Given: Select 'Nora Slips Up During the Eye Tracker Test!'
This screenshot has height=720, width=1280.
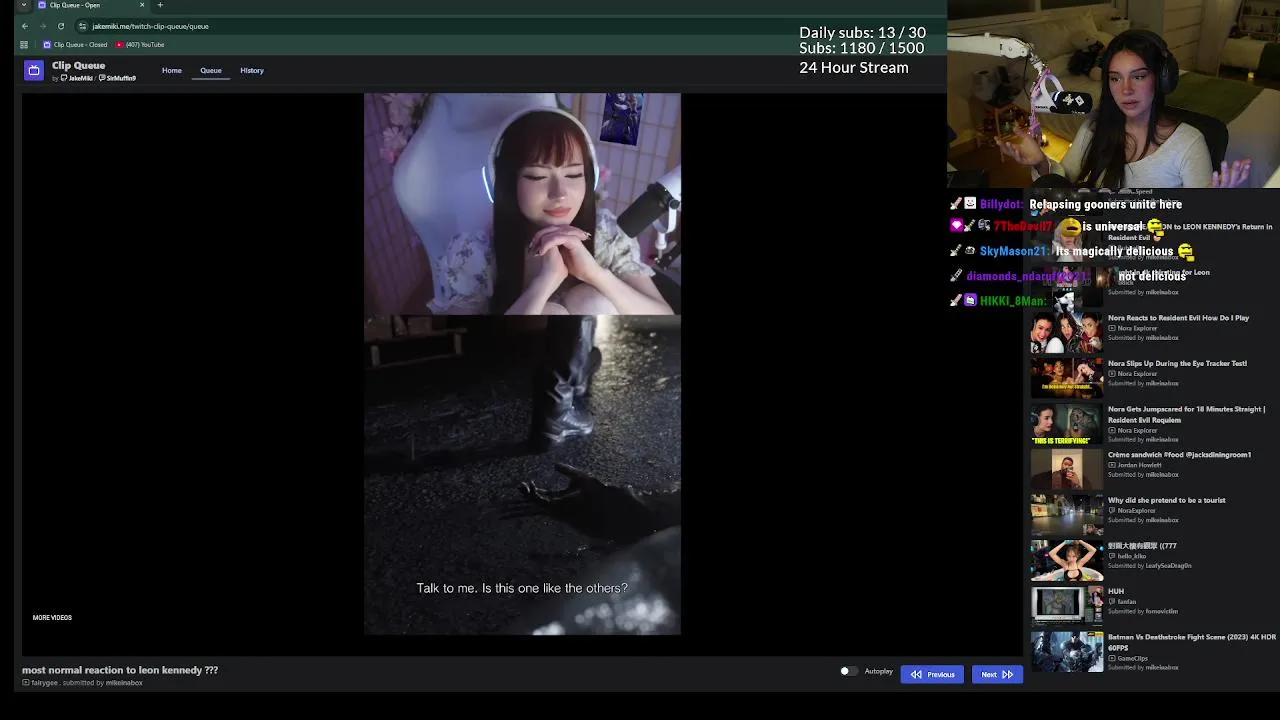Looking at the screenshot, I should (1177, 363).
